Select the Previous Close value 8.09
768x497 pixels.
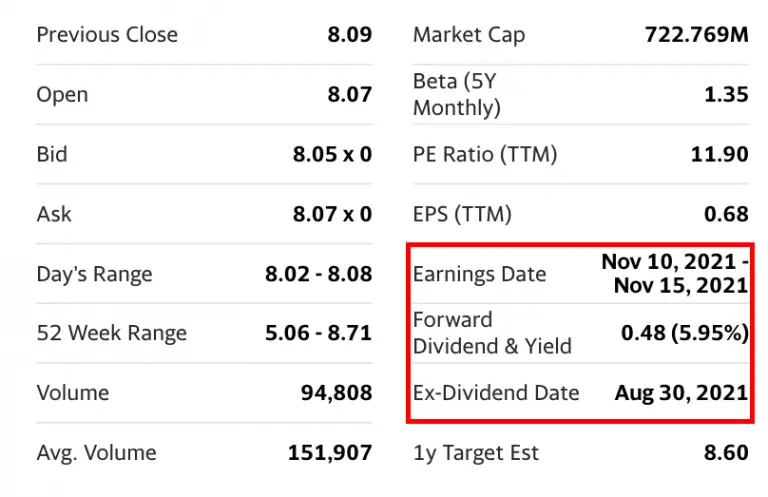350,35
